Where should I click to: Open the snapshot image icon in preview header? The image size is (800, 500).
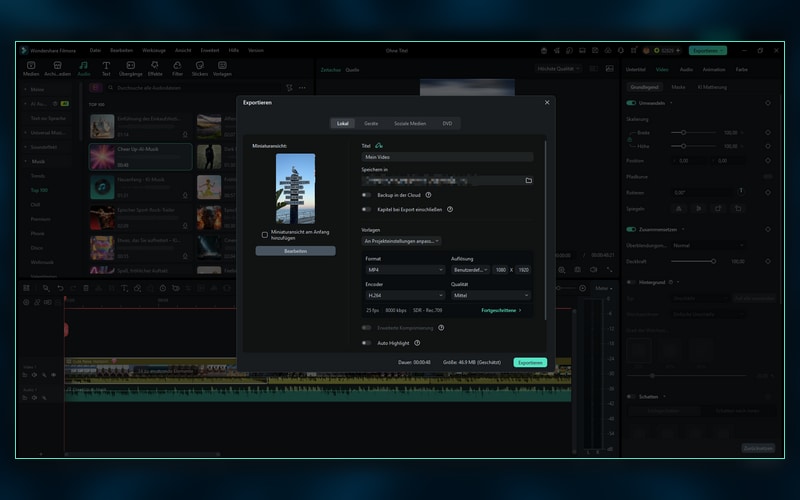tap(610, 68)
